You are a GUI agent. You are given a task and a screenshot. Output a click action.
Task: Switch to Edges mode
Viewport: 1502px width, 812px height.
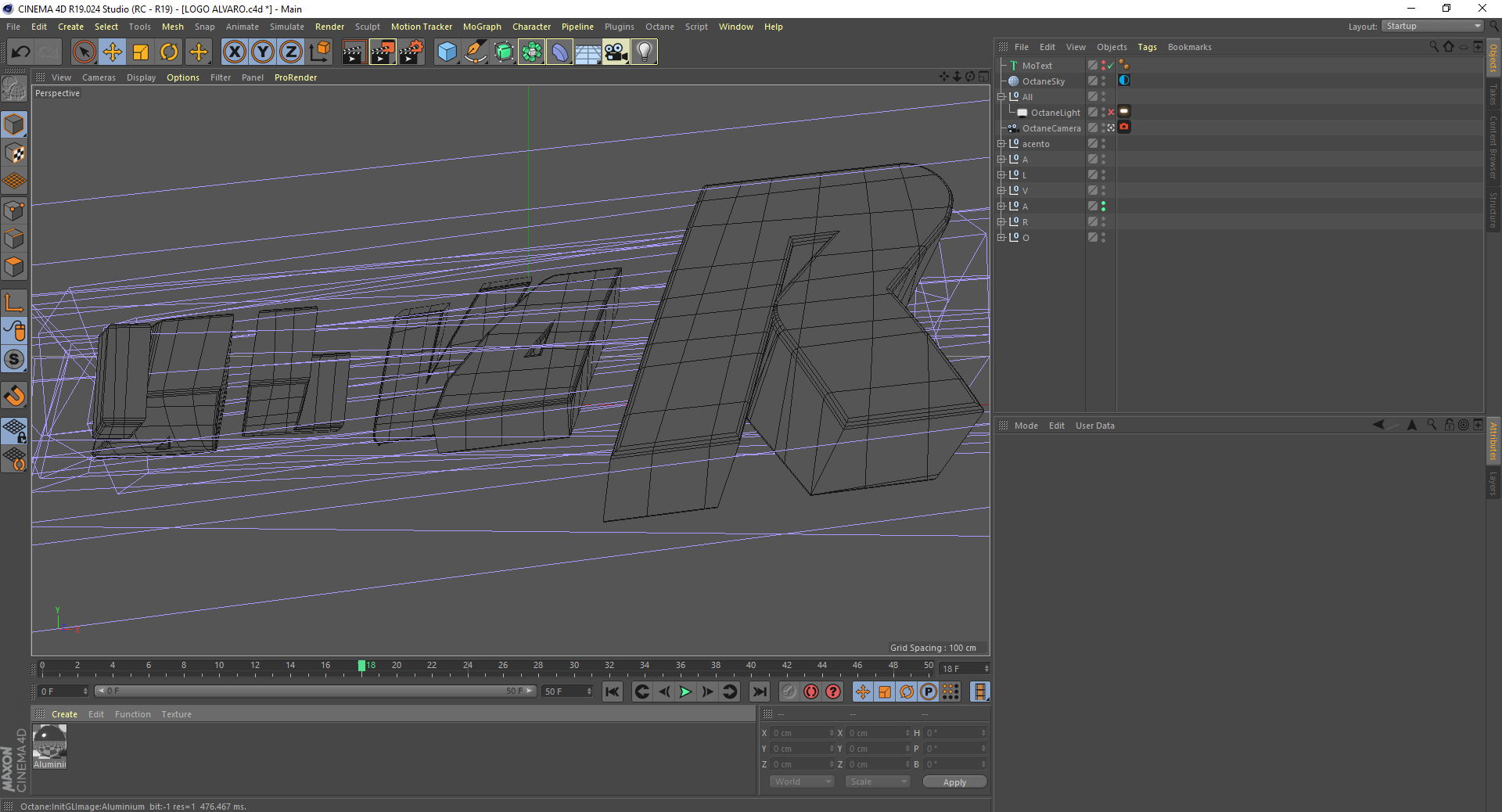[14, 239]
